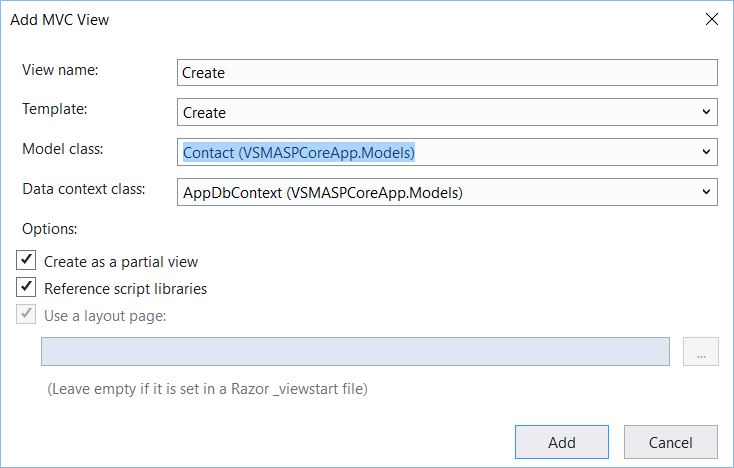Toggle Reference script libraries checkbox

(26, 288)
